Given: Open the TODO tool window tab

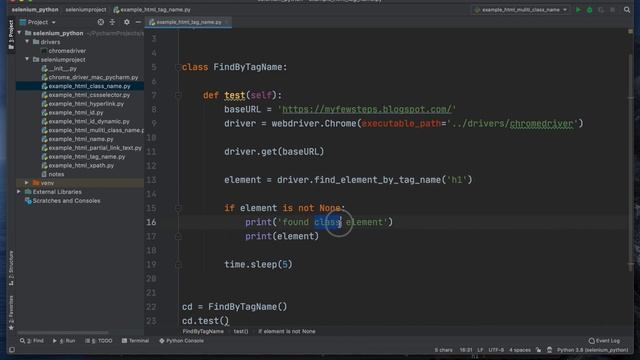Looking at the screenshot, I should click(x=99, y=341).
